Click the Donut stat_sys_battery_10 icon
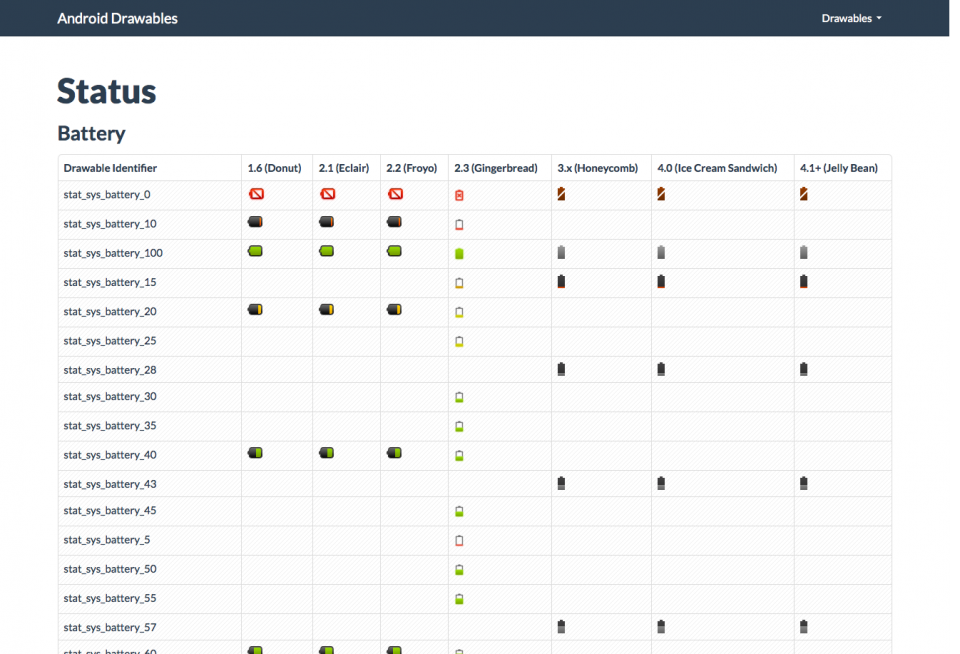 click(x=255, y=222)
